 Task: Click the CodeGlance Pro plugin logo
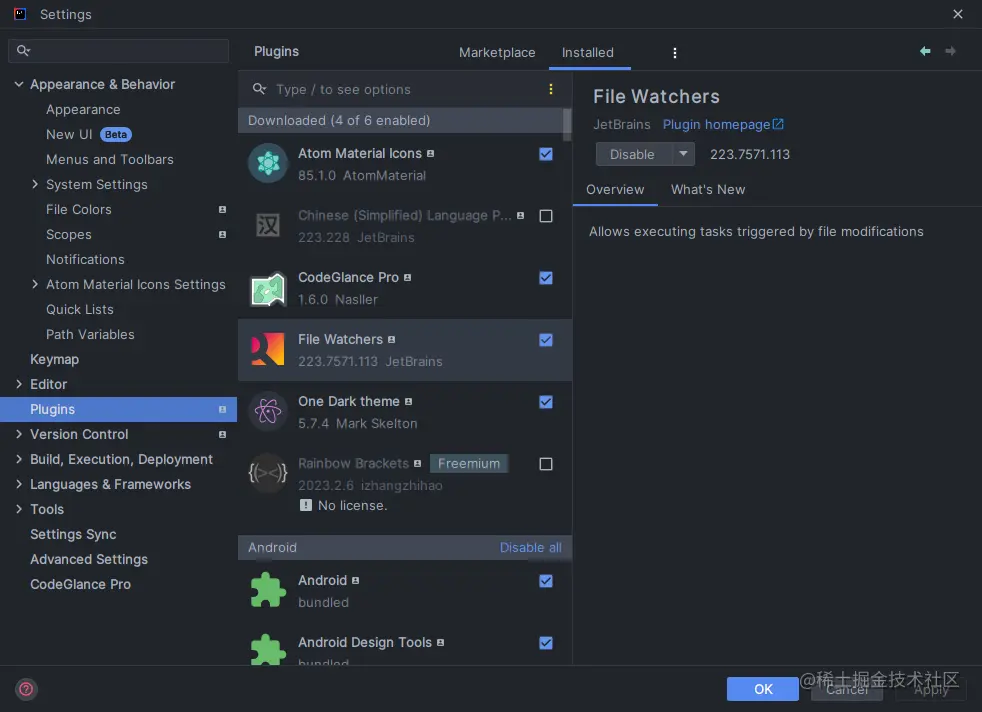pyautogui.click(x=268, y=289)
